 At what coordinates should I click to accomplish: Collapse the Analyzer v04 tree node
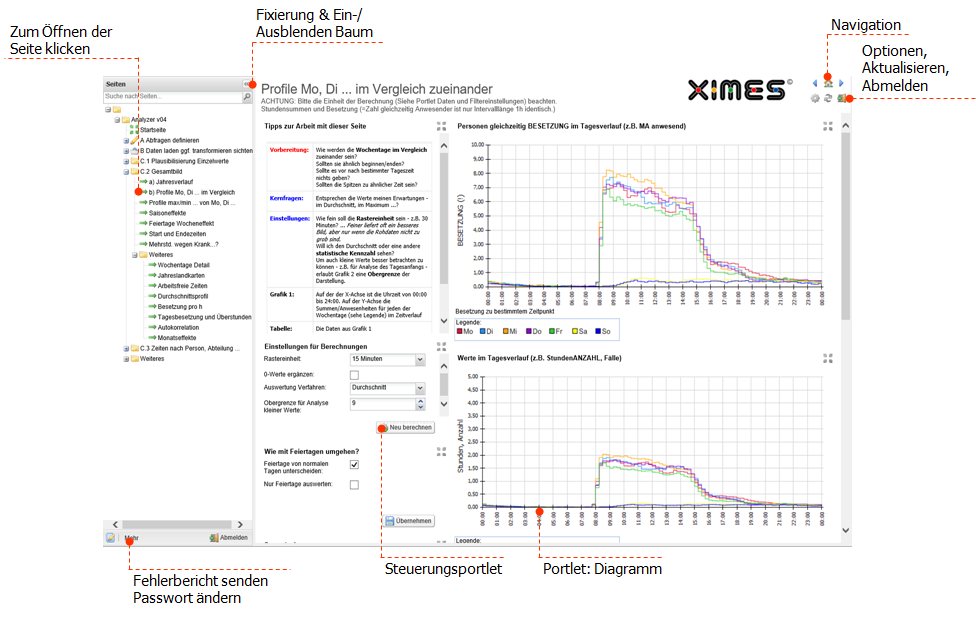117,120
